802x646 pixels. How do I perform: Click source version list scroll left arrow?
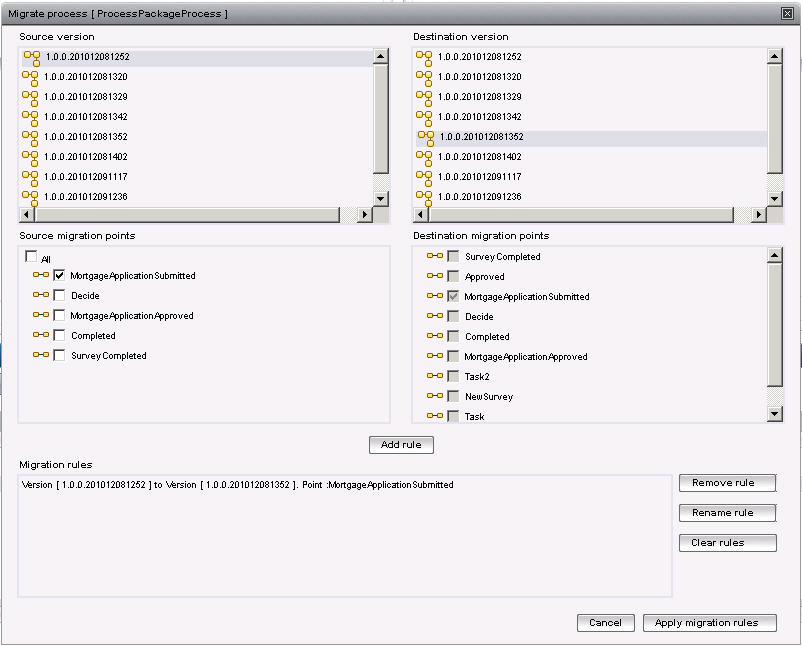27,215
